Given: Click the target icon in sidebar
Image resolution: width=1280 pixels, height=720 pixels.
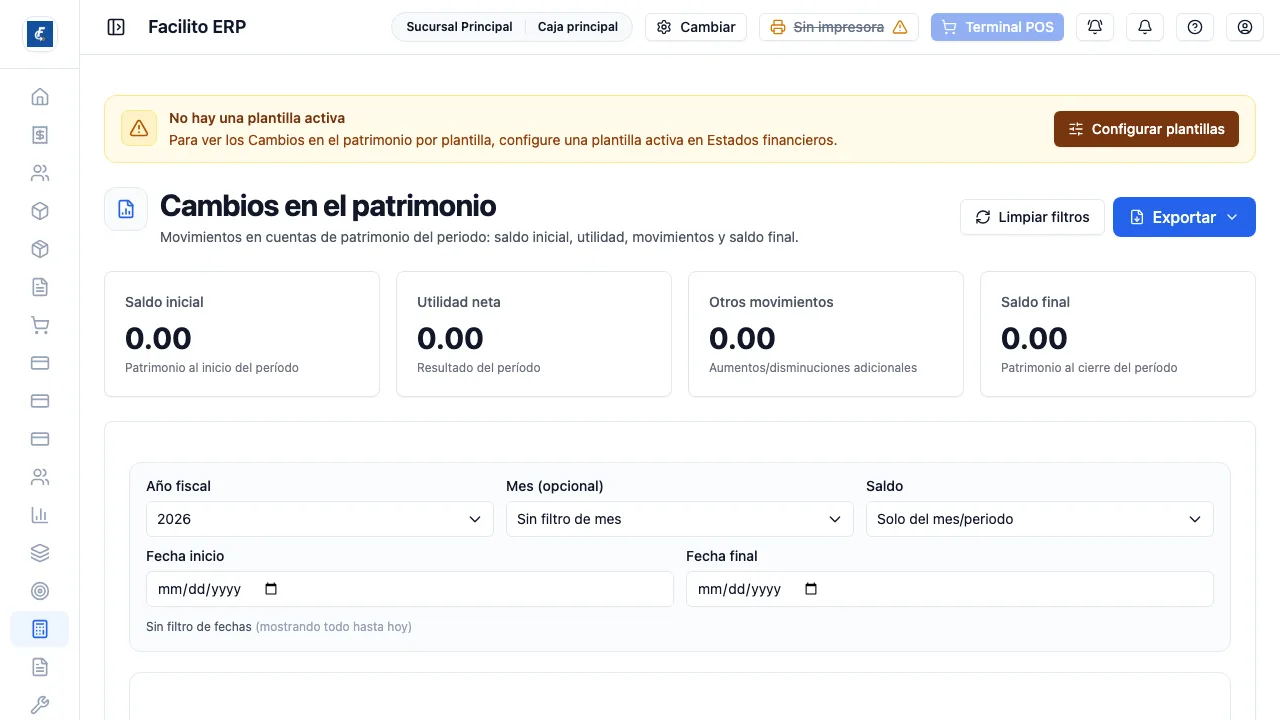Looking at the screenshot, I should pyautogui.click(x=40, y=591).
